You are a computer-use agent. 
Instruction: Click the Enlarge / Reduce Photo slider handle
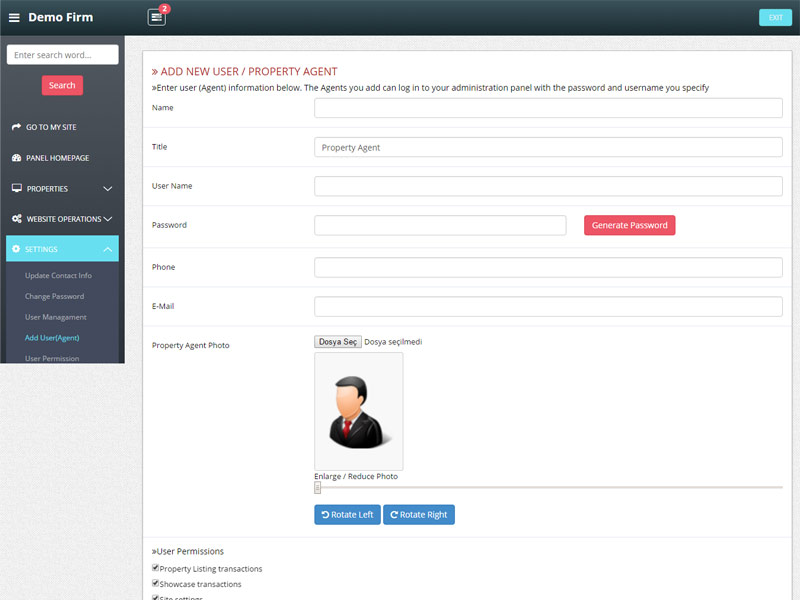pyautogui.click(x=318, y=488)
